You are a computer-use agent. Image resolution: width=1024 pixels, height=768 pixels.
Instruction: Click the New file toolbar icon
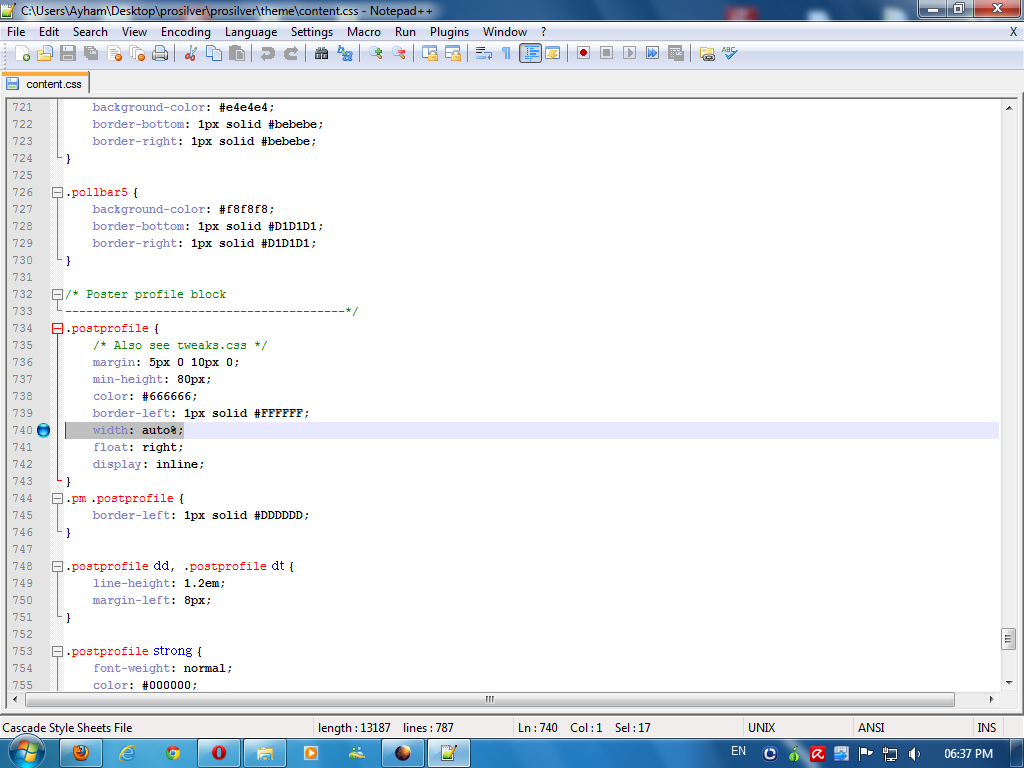click(x=22, y=53)
